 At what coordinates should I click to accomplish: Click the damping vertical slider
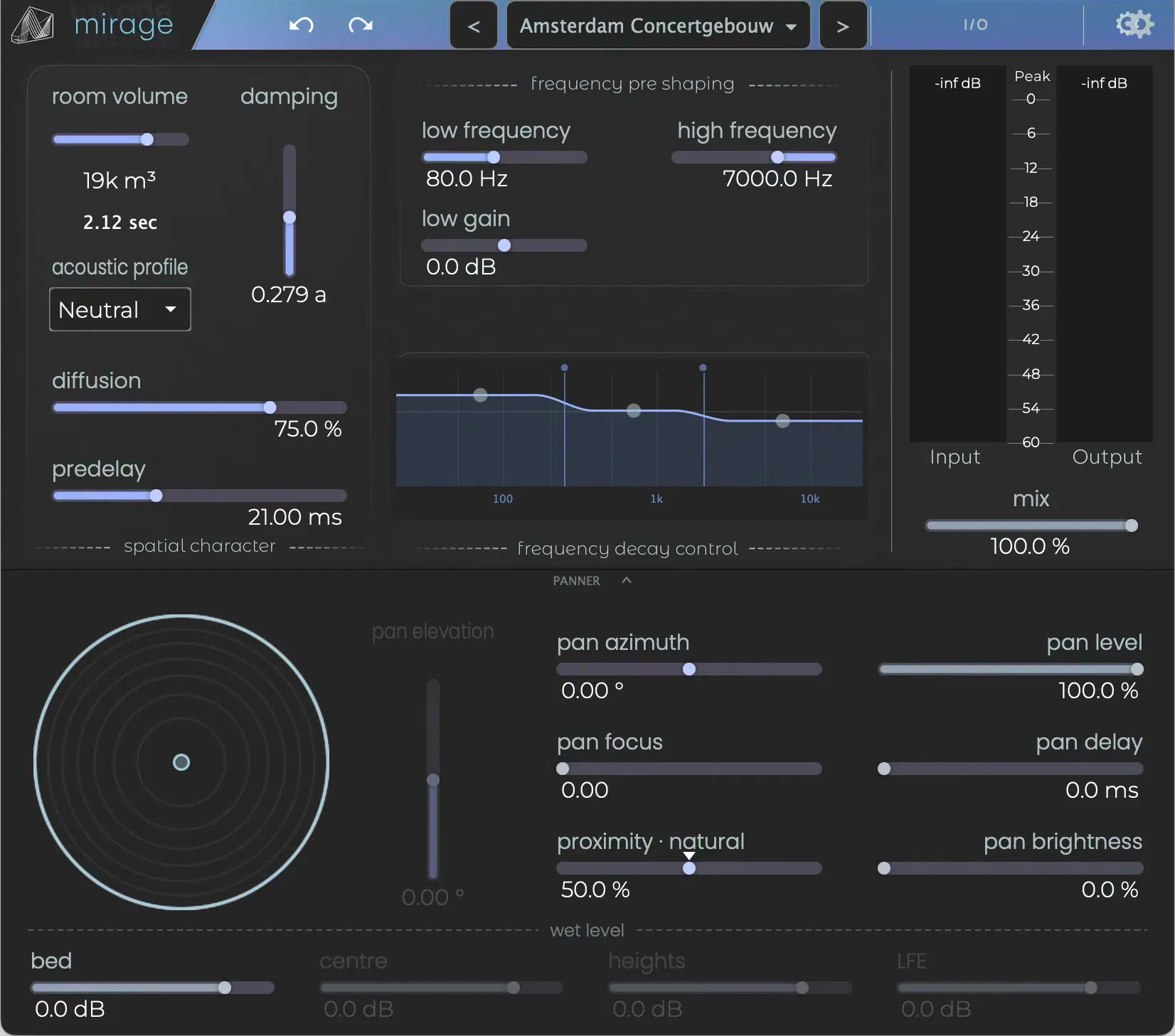coord(289,210)
